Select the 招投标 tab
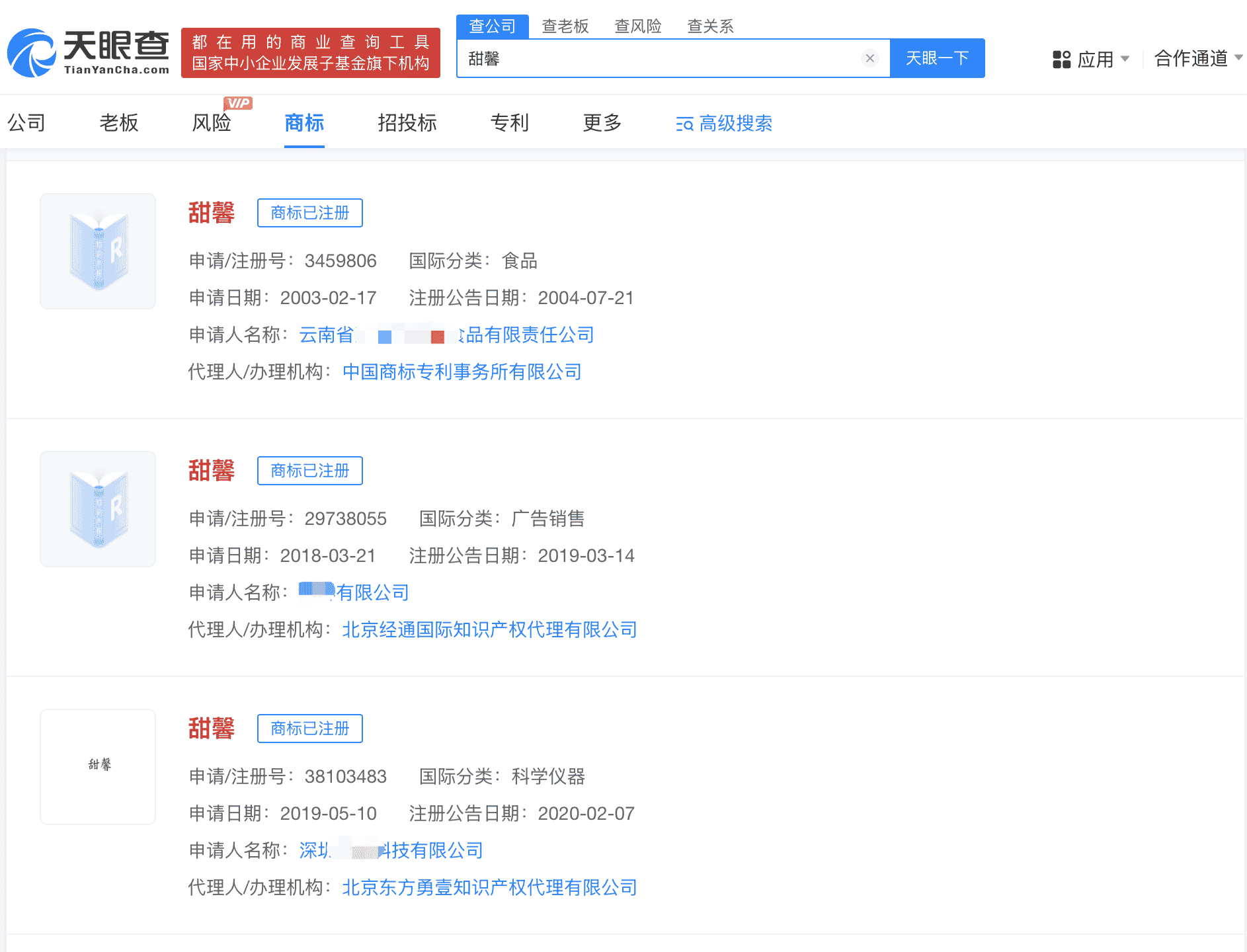The height and width of the screenshot is (952, 1247). tap(407, 124)
